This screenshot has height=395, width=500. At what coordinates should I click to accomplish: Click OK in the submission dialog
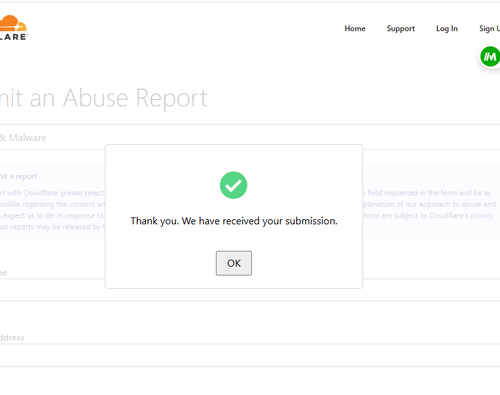click(x=234, y=263)
